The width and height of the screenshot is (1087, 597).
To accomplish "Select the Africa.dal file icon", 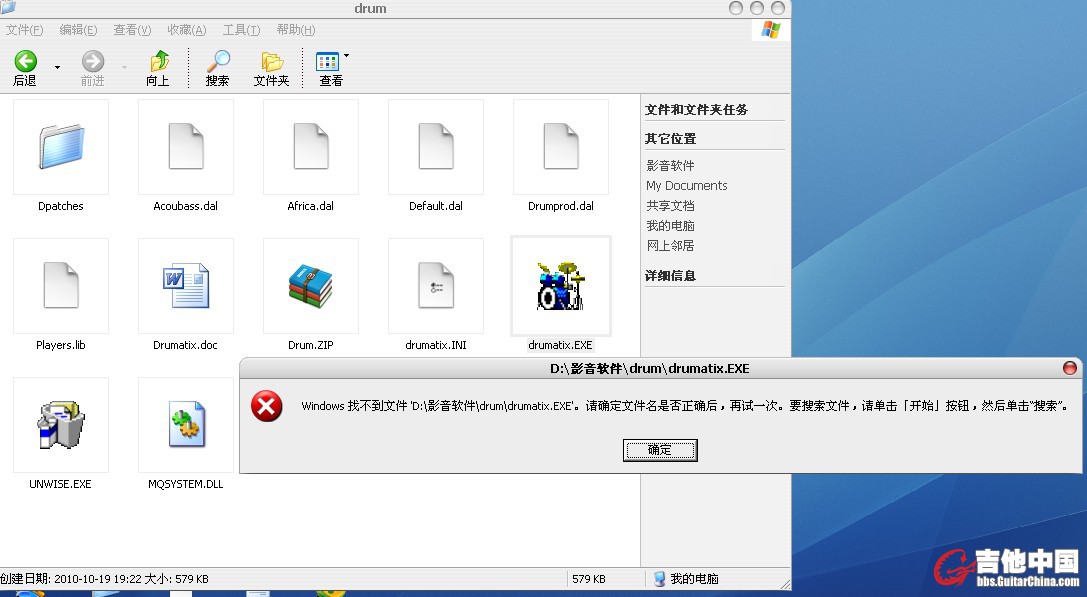I will [311, 147].
